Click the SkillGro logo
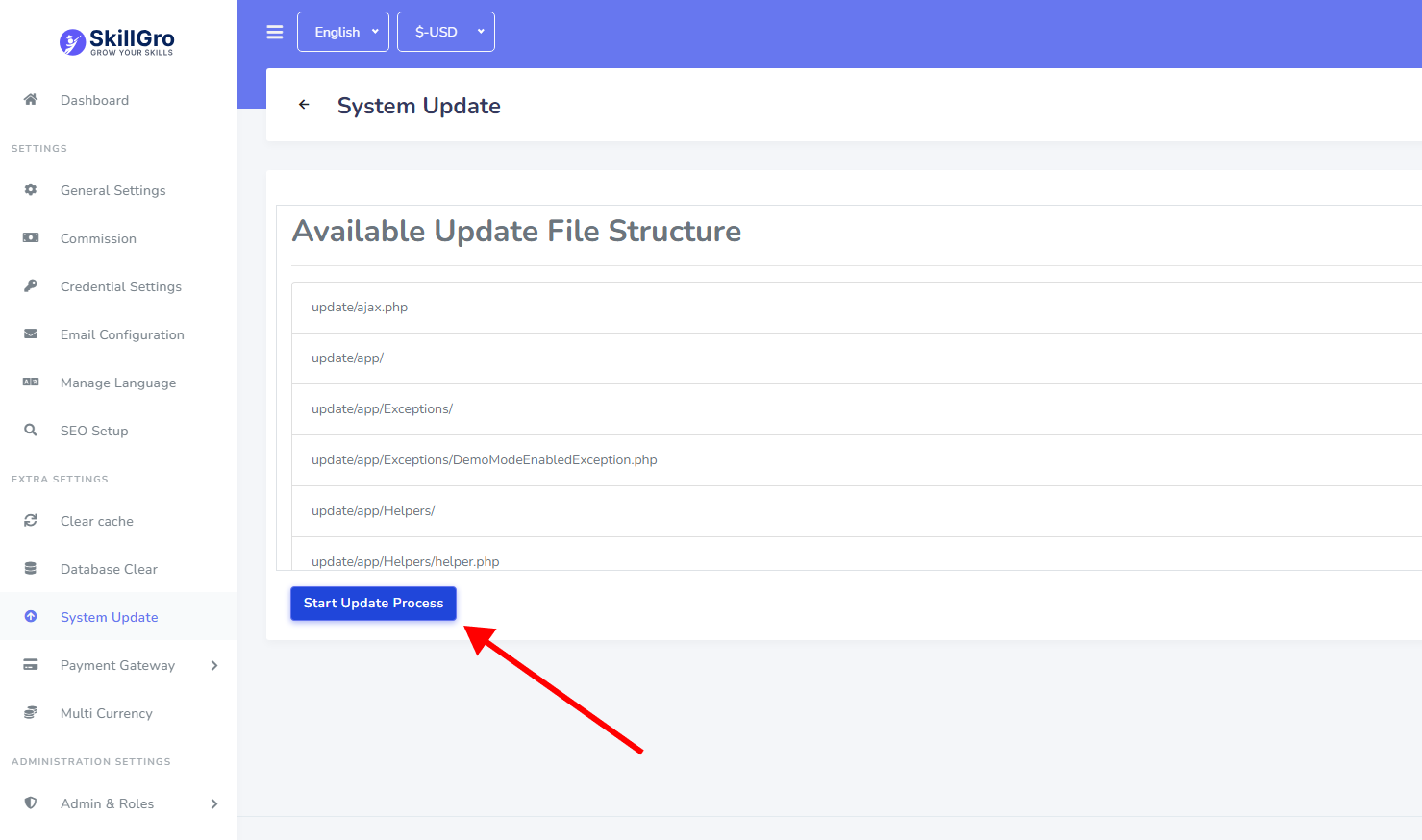Viewport: 1422px width, 840px height. (117, 41)
